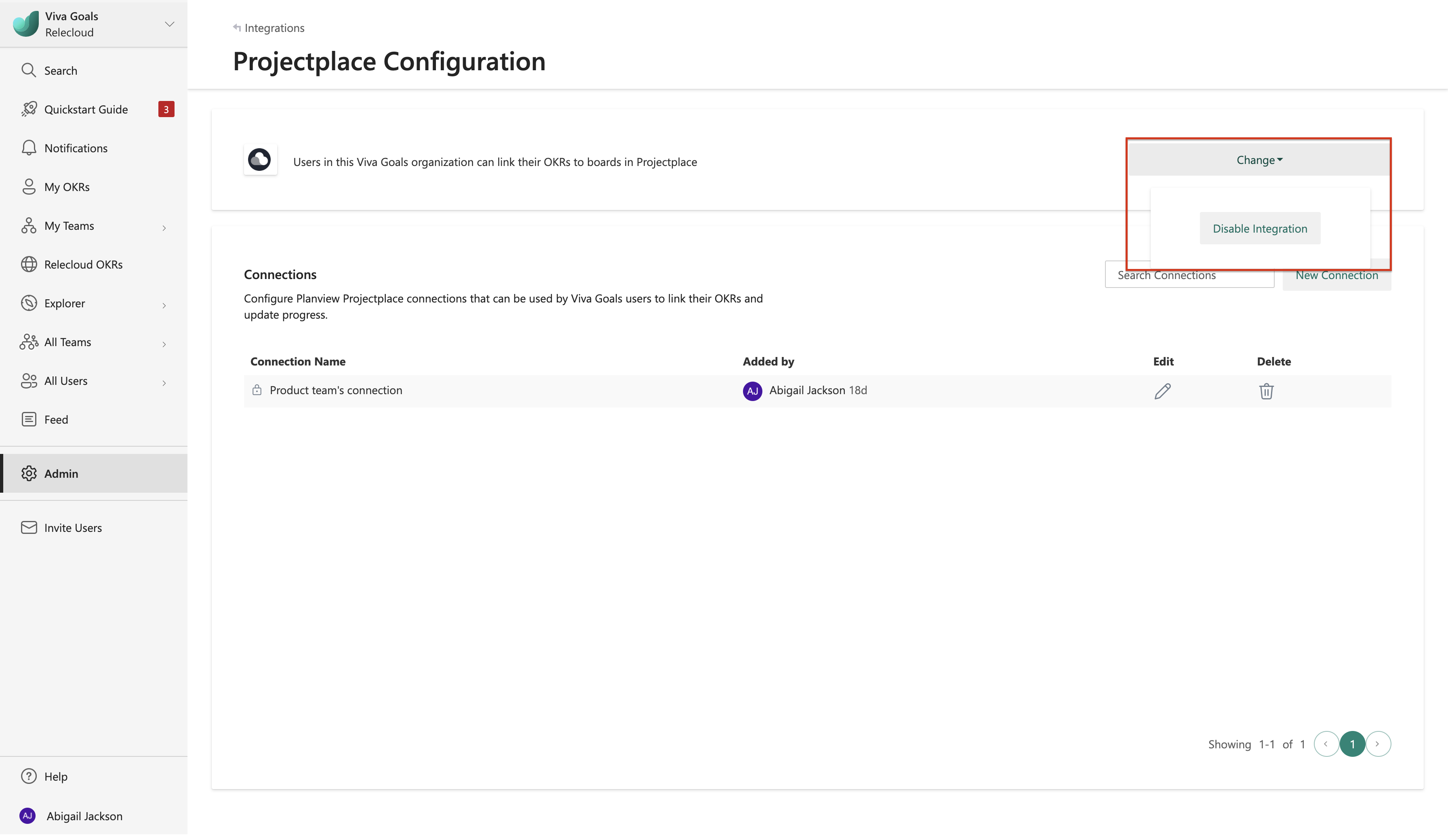This screenshot has height=840, width=1448.
Task: Open Notifications bell in sidebar
Action: pos(29,148)
